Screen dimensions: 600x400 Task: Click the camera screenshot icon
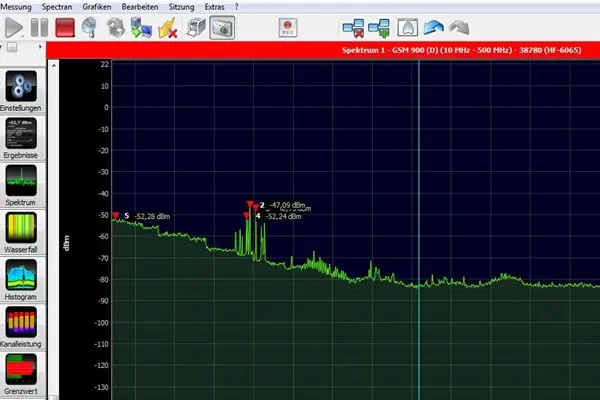pyautogui.click(x=222, y=27)
